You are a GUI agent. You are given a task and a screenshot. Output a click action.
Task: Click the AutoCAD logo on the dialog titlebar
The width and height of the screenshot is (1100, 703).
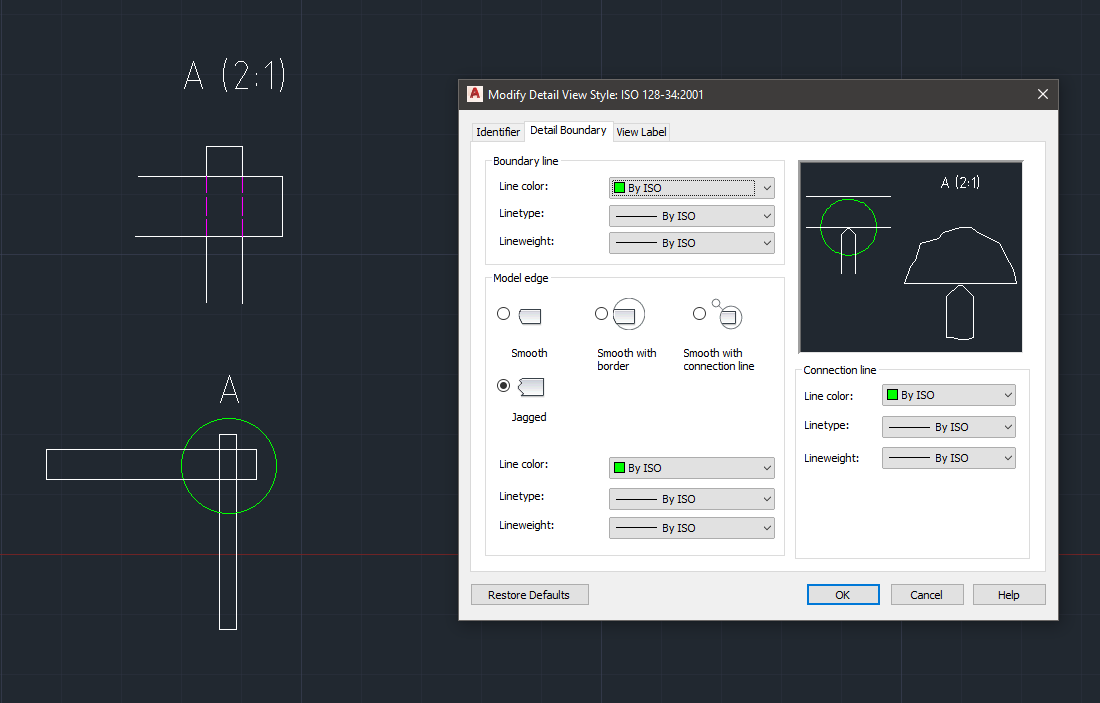click(x=473, y=94)
